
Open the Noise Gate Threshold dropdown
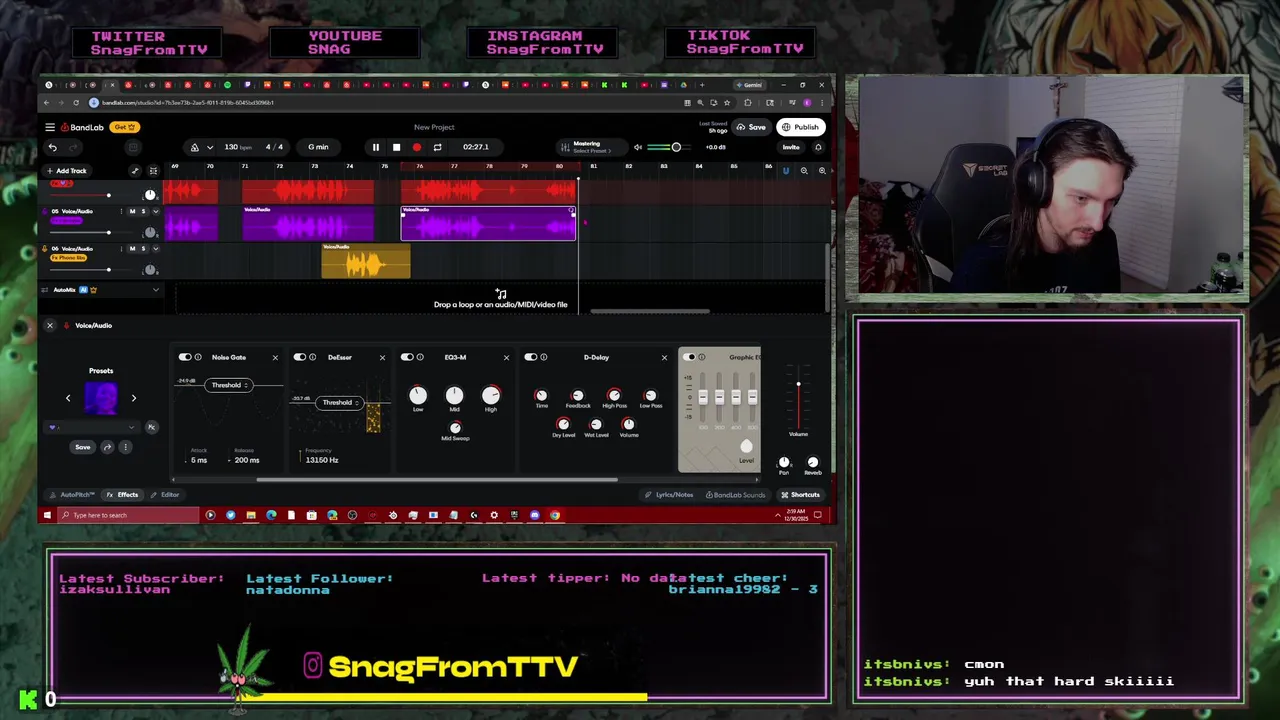[x=229, y=385]
